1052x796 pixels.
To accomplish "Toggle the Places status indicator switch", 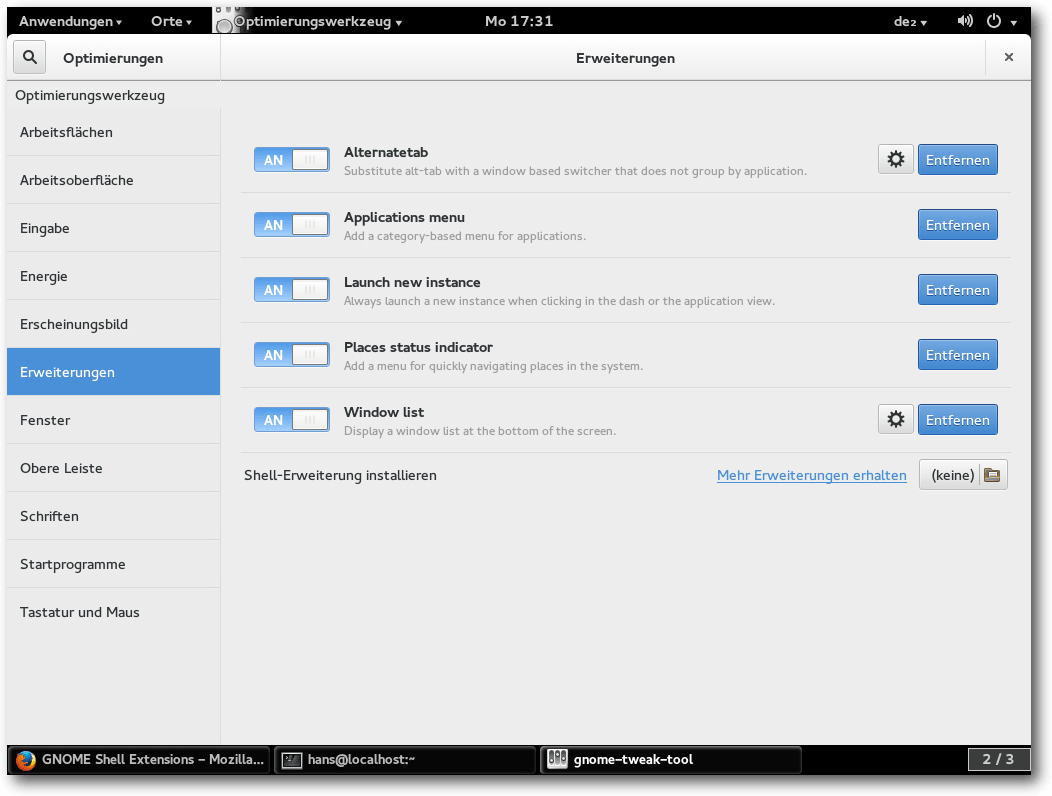I will [292, 355].
